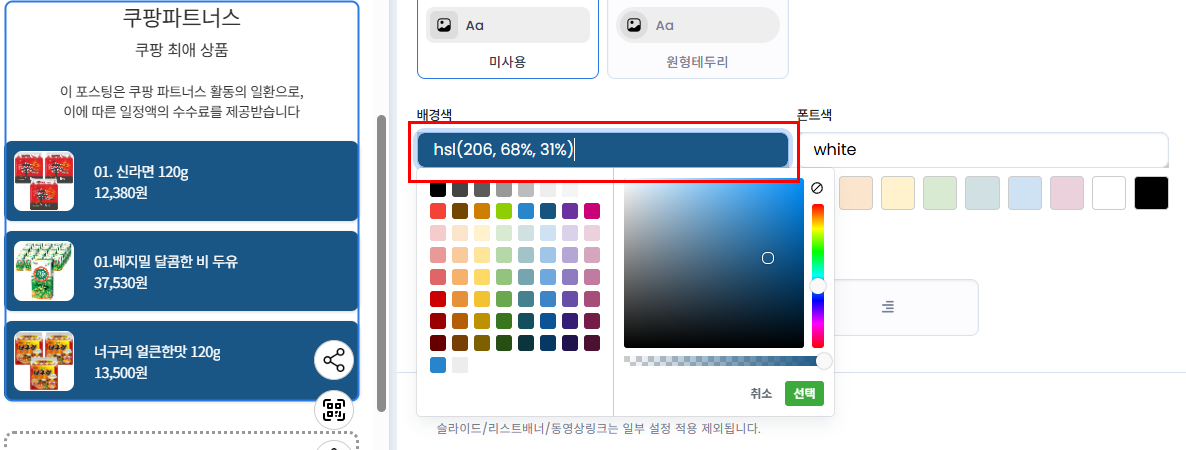
Task: Click the 13,500원 price text
Action: pos(120,372)
